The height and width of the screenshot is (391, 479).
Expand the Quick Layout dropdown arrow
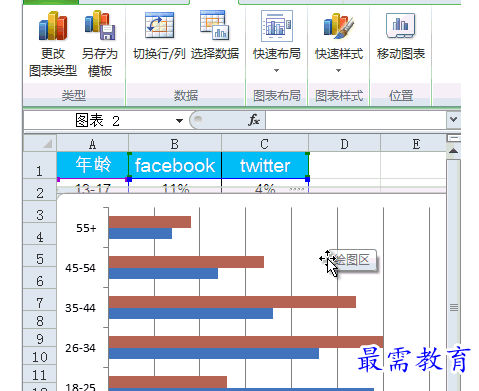click(276, 70)
